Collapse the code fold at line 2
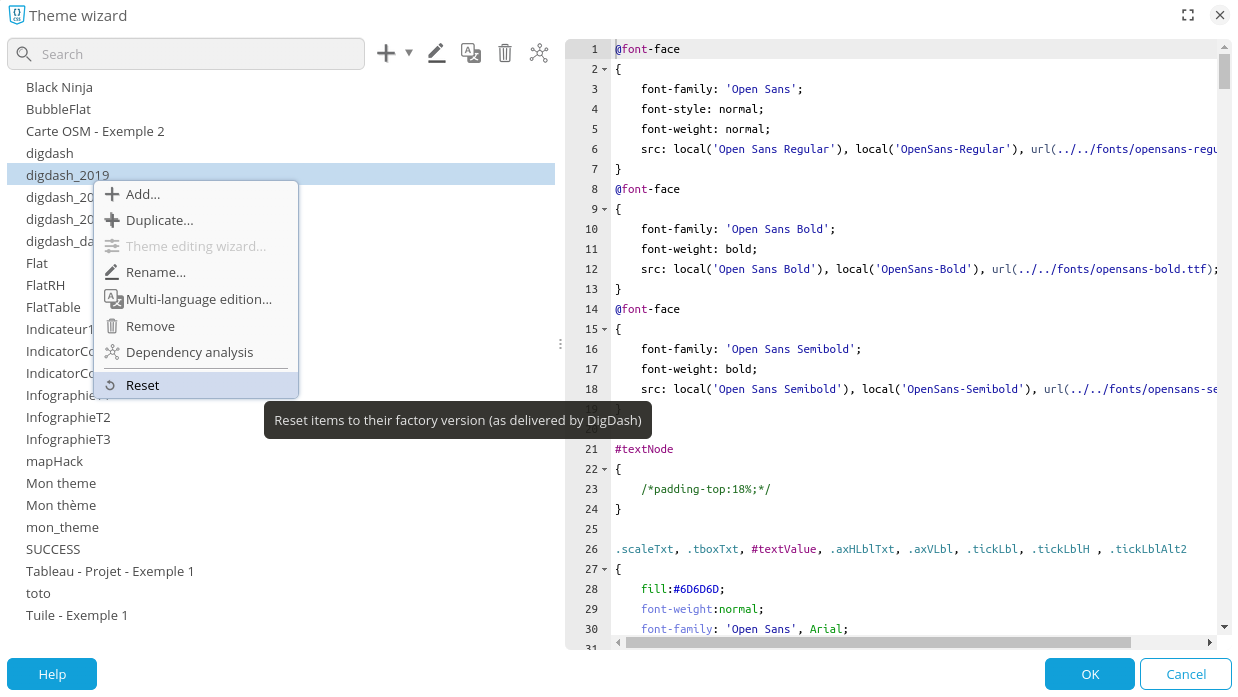 coord(605,69)
